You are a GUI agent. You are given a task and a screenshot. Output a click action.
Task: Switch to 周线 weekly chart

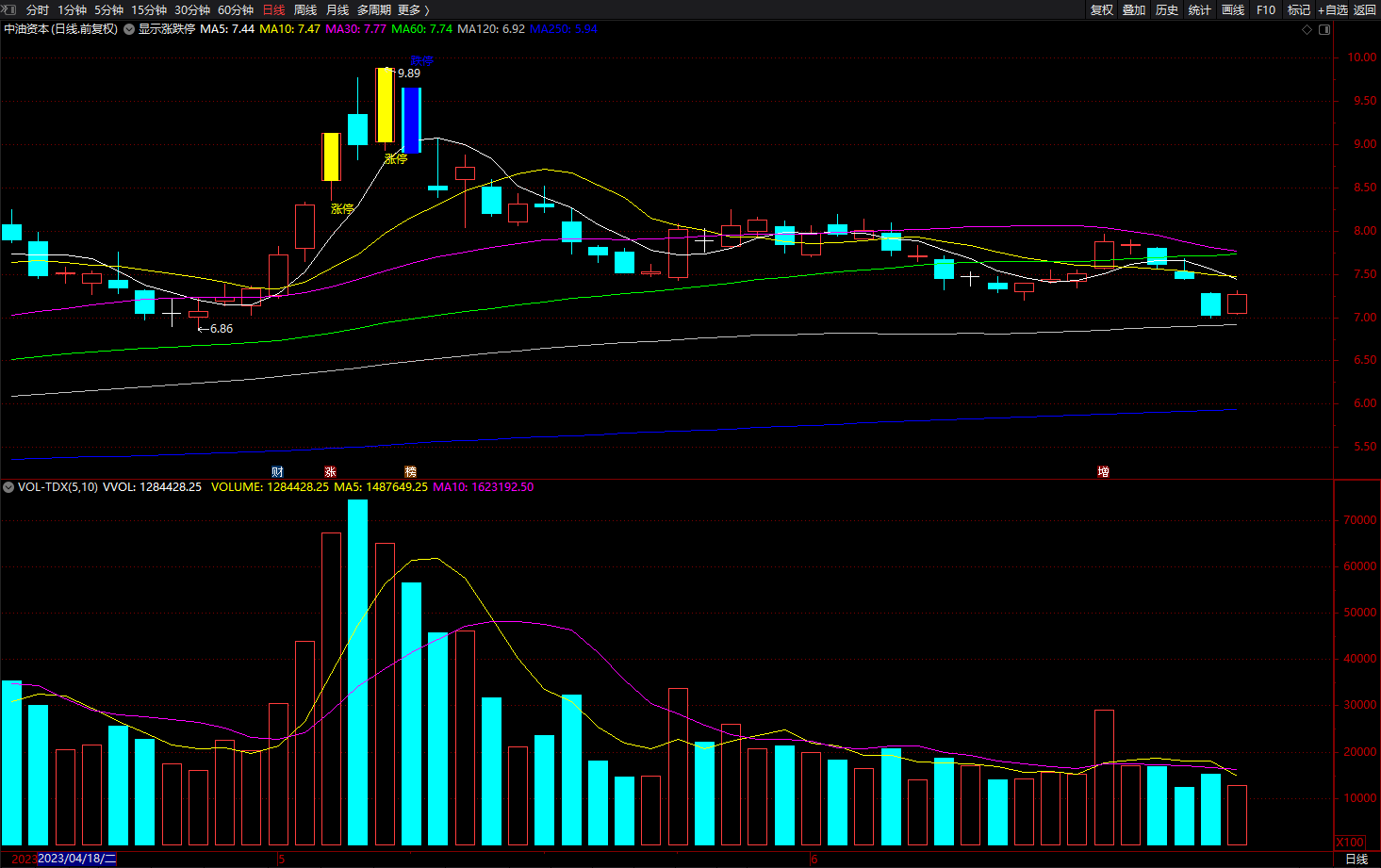tap(305, 10)
